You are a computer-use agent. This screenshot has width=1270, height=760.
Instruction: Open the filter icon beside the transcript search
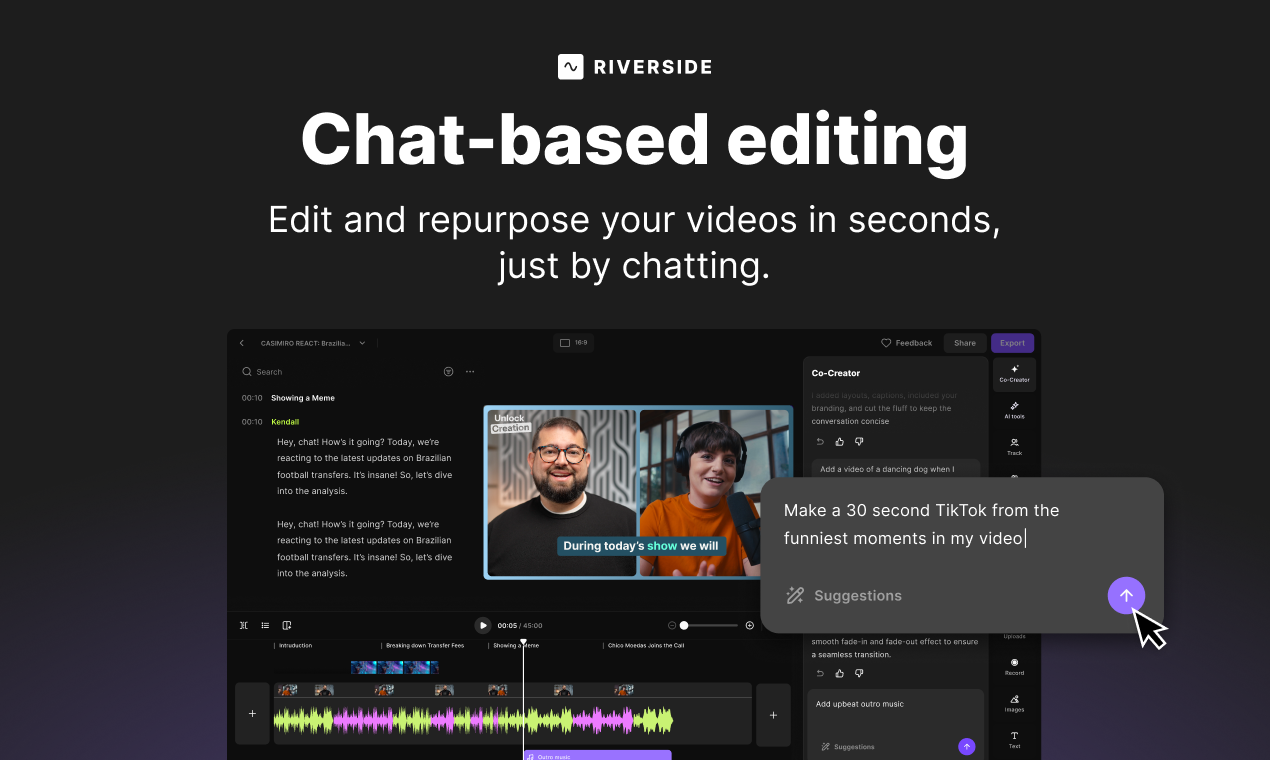pyautogui.click(x=448, y=371)
